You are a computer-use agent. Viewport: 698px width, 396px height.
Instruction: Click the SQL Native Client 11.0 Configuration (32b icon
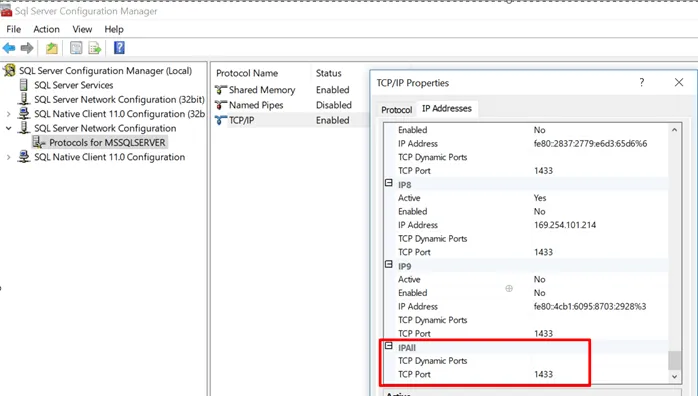point(24,113)
